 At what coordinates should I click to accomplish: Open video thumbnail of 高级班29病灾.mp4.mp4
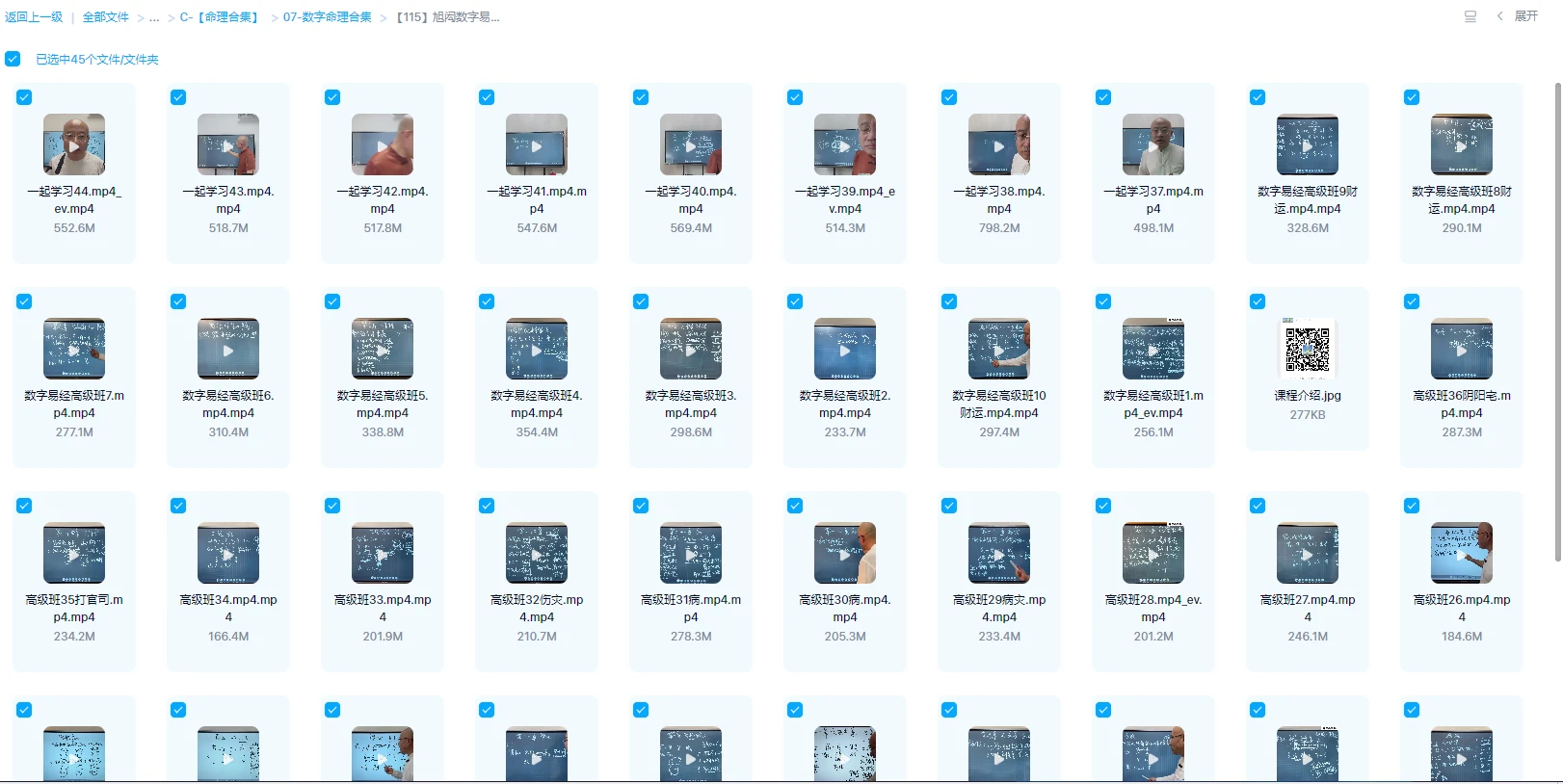(x=999, y=553)
